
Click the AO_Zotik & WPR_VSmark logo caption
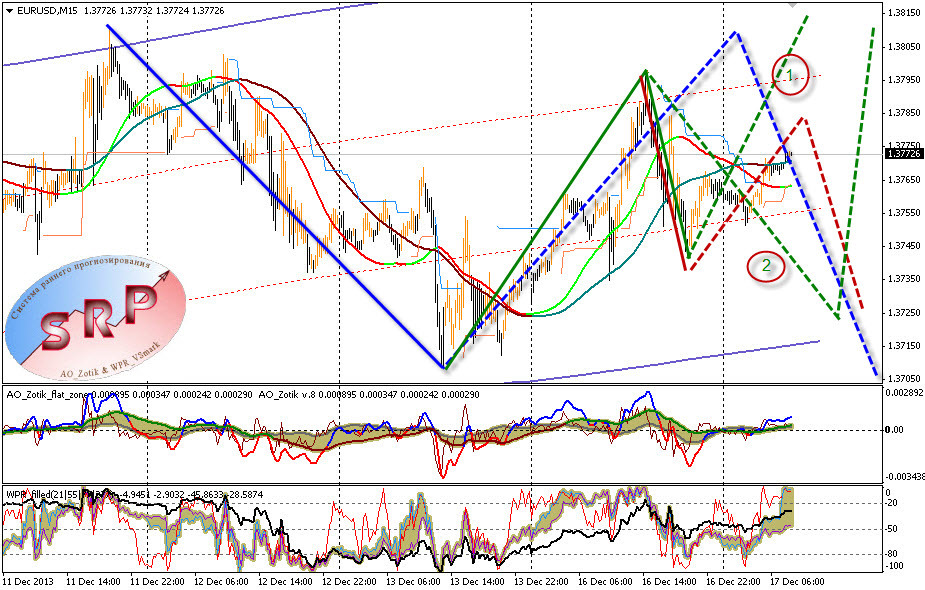tap(110, 360)
